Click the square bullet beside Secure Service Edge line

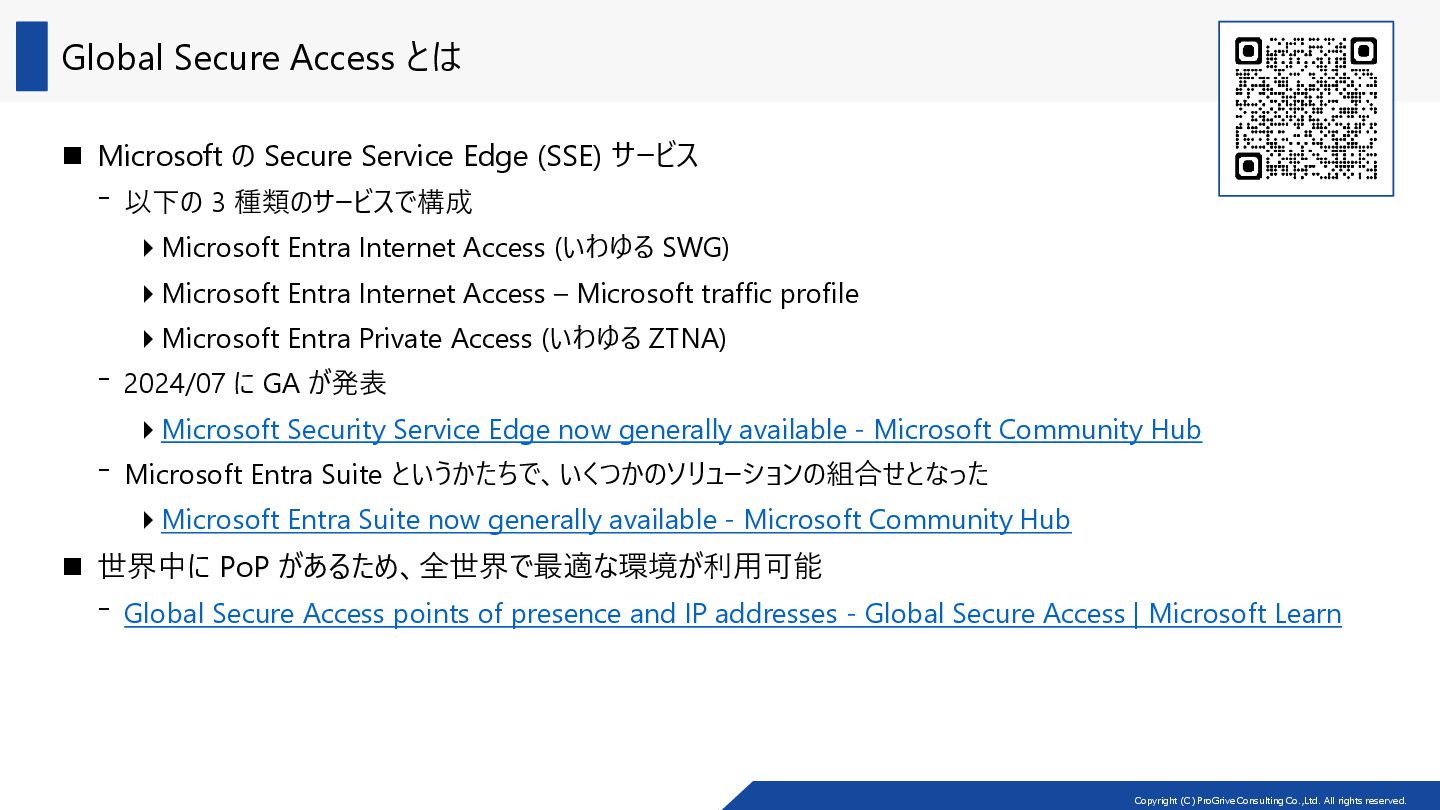pyautogui.click(x=72, y=156)
